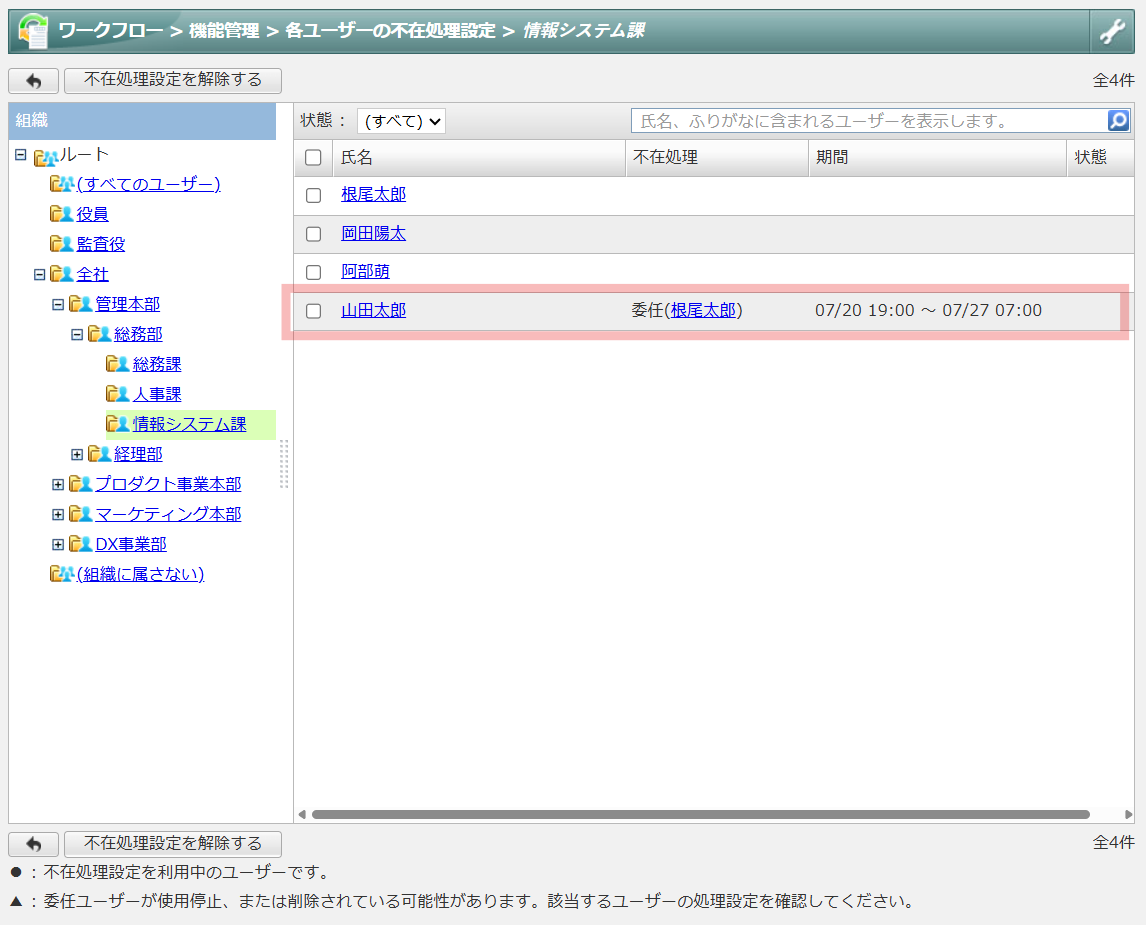Screen dimensions: 1146x925
Task: Toggle the select-all checkbox in table header
Action: (x=314, y=157)
